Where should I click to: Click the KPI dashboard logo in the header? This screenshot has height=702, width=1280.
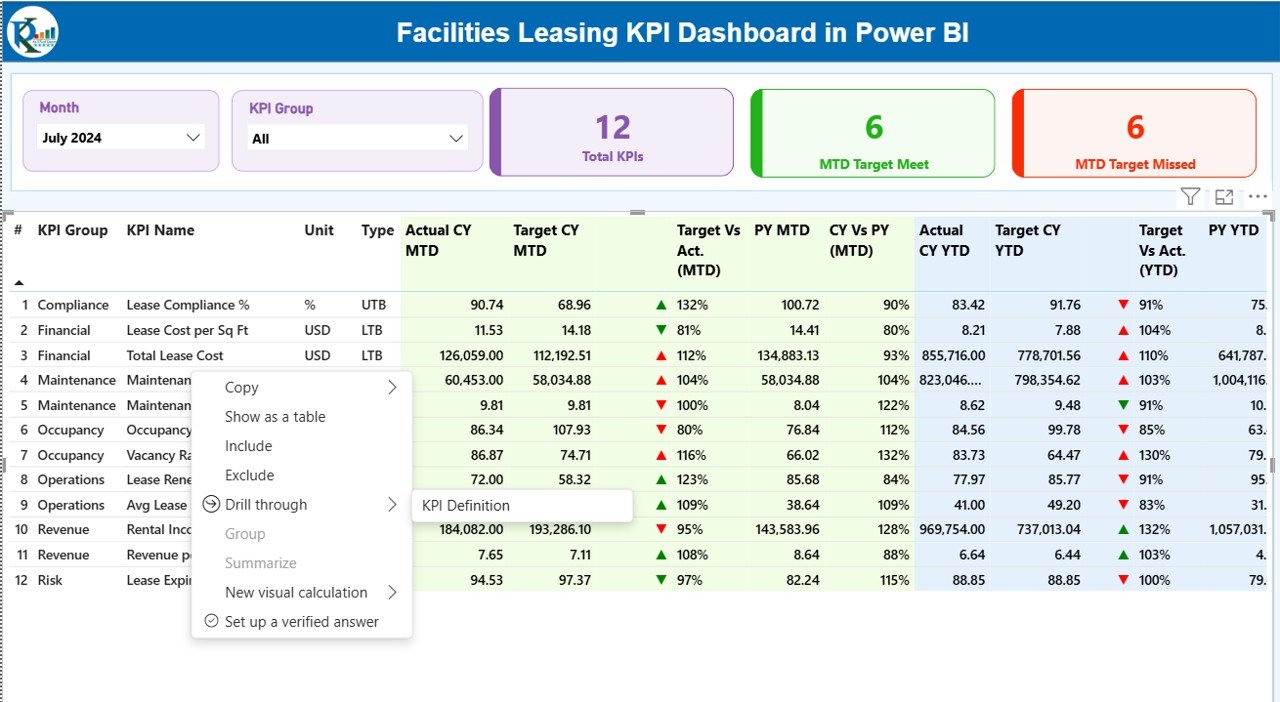(33, 31)
